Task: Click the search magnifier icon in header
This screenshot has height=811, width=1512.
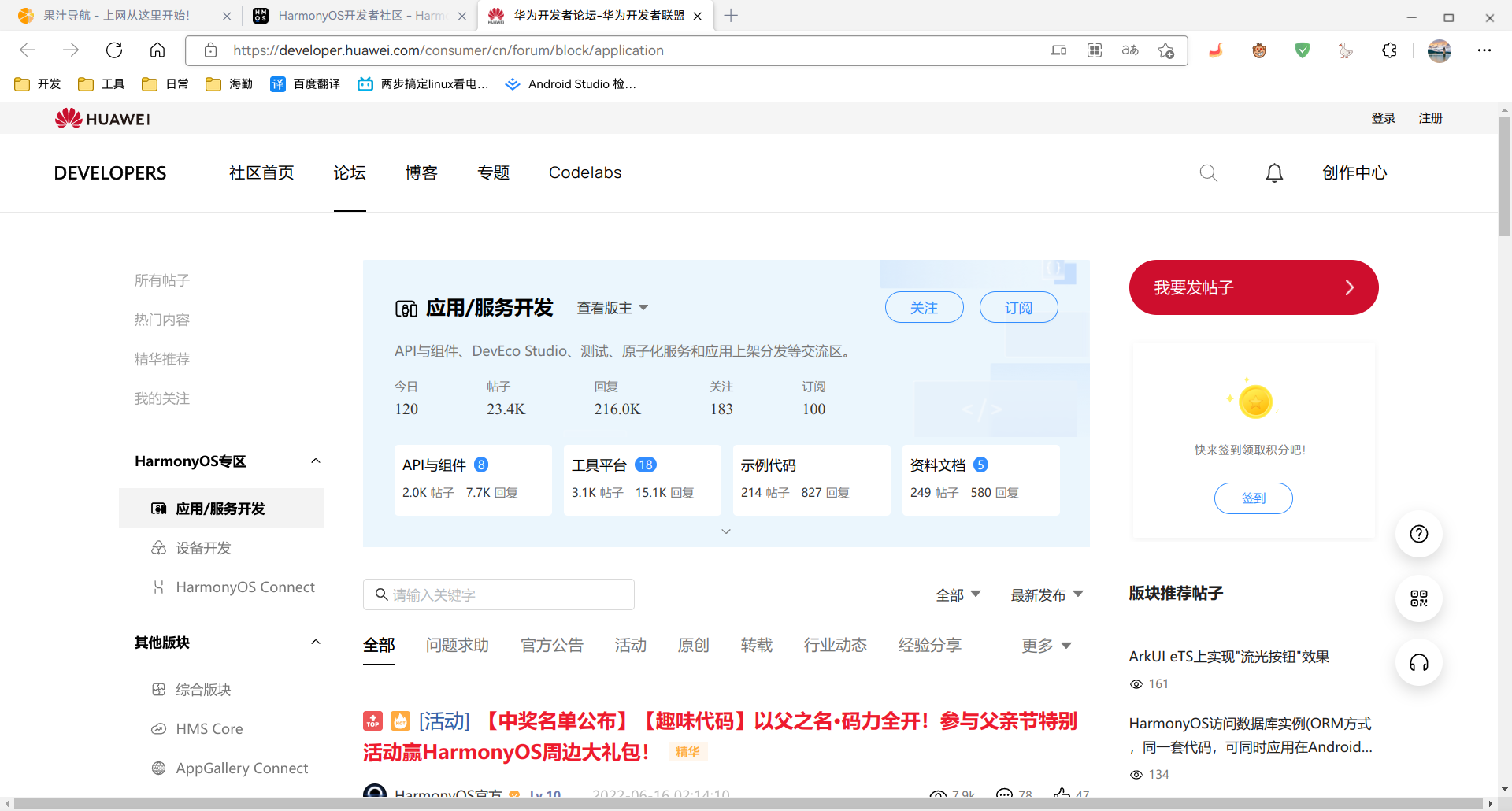Action: [1208, 173]
